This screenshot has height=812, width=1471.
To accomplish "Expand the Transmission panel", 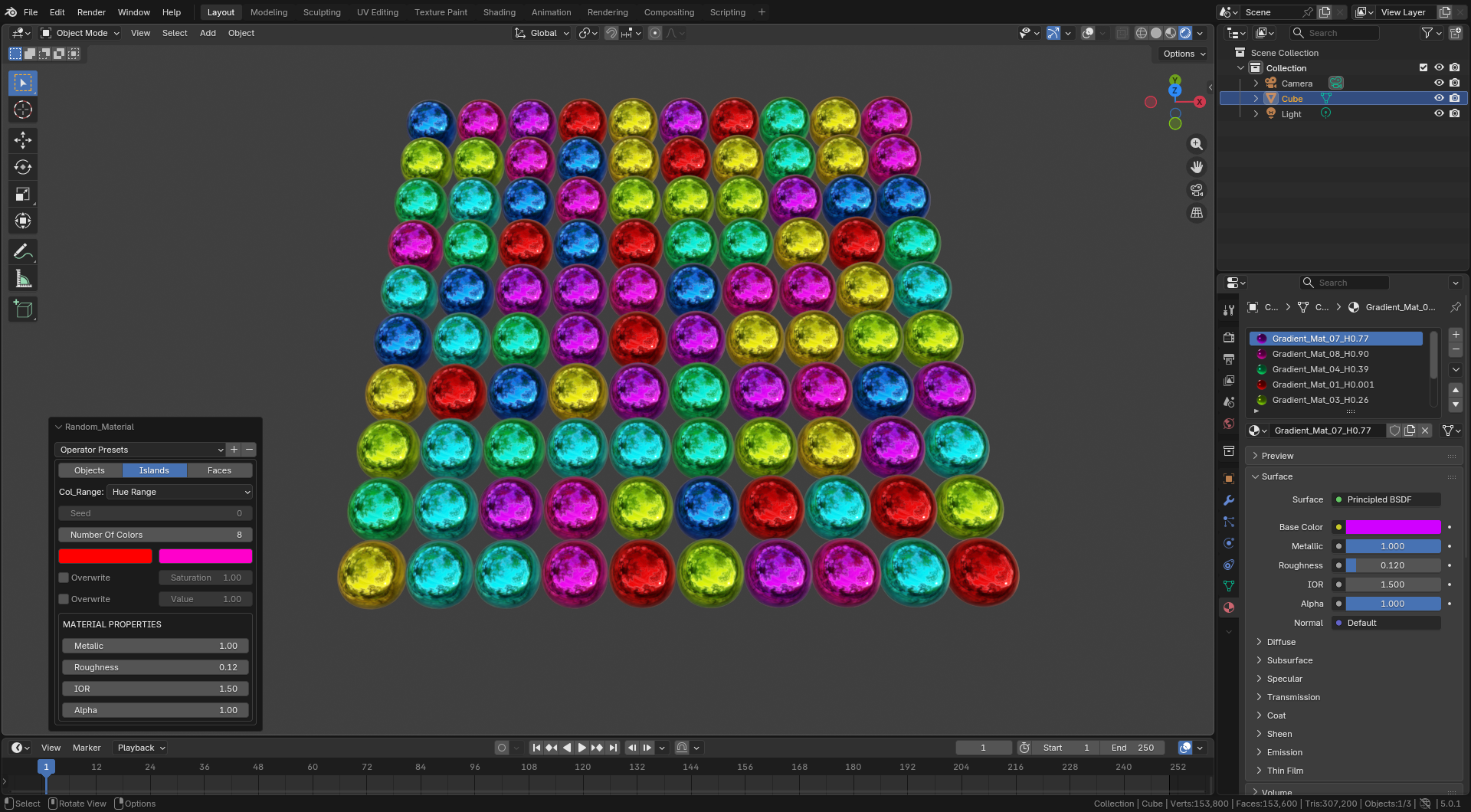I will click(x=1293, y=697).
